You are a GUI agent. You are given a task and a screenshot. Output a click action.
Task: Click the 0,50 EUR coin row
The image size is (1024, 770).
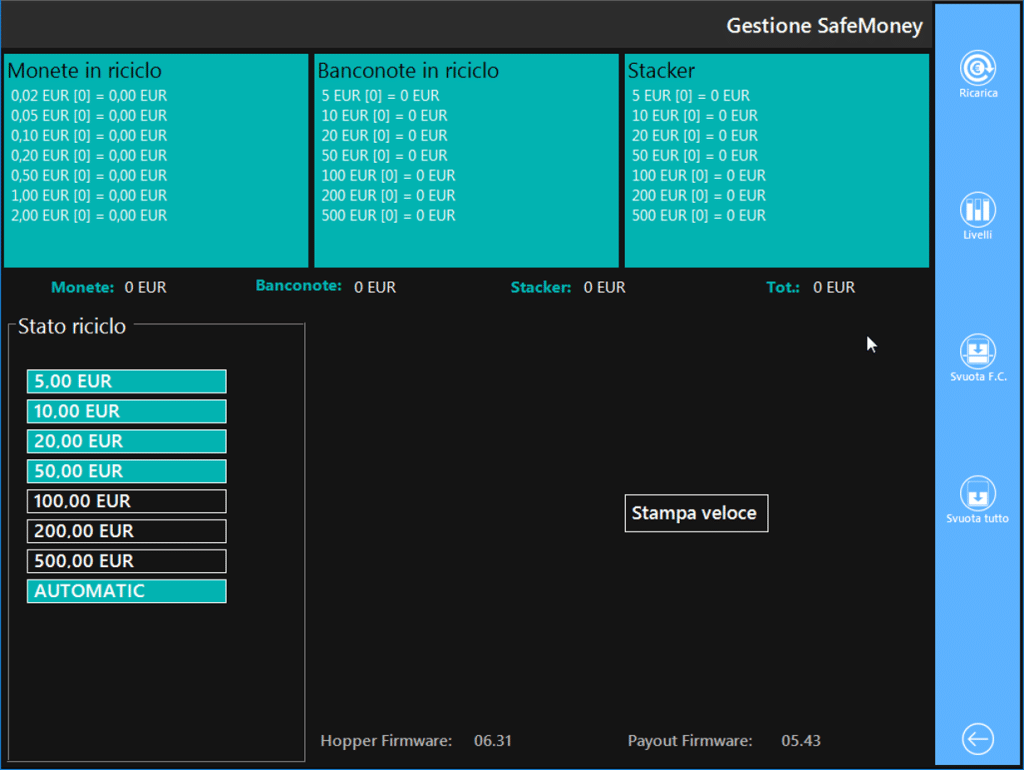coord(89,176)
